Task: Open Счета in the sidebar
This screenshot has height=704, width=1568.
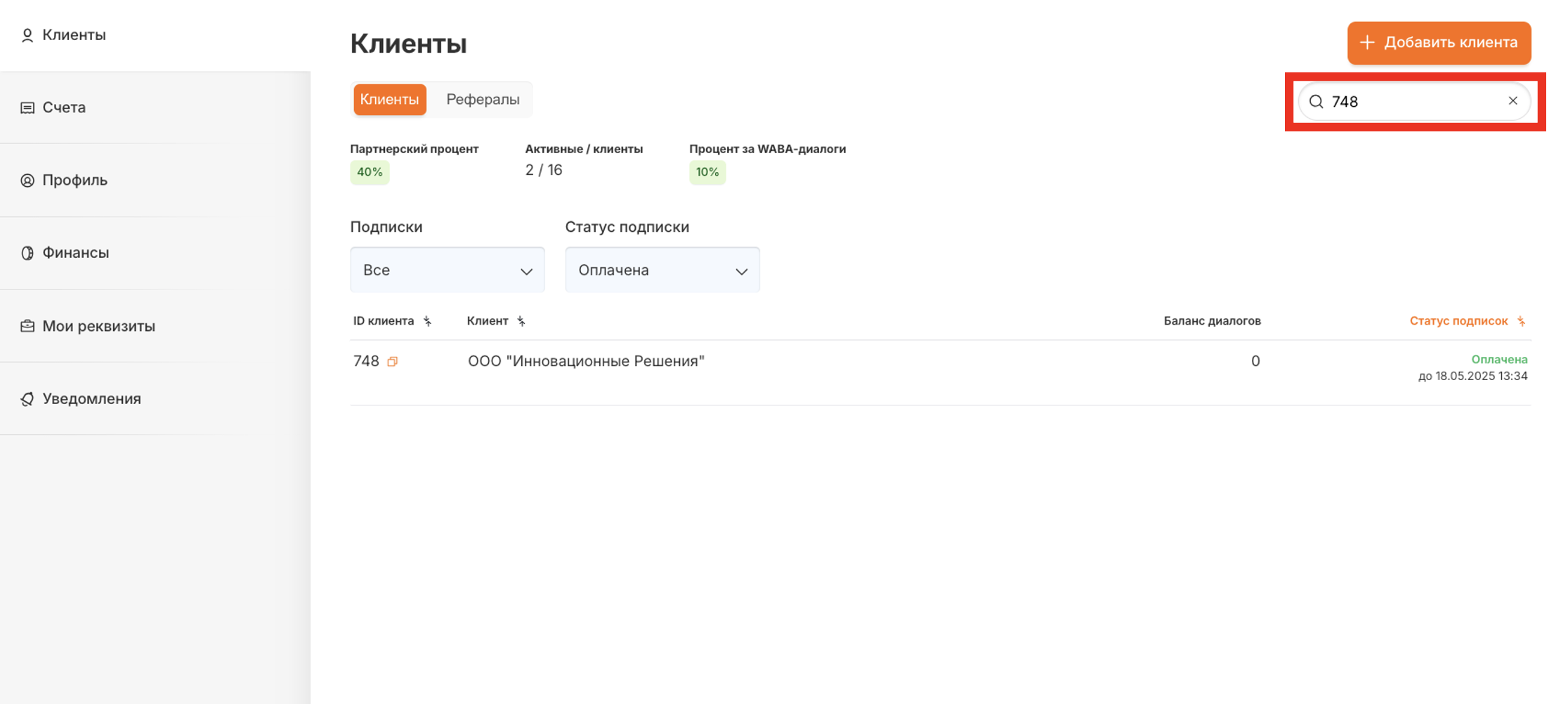Action: (x=64, y=107)
